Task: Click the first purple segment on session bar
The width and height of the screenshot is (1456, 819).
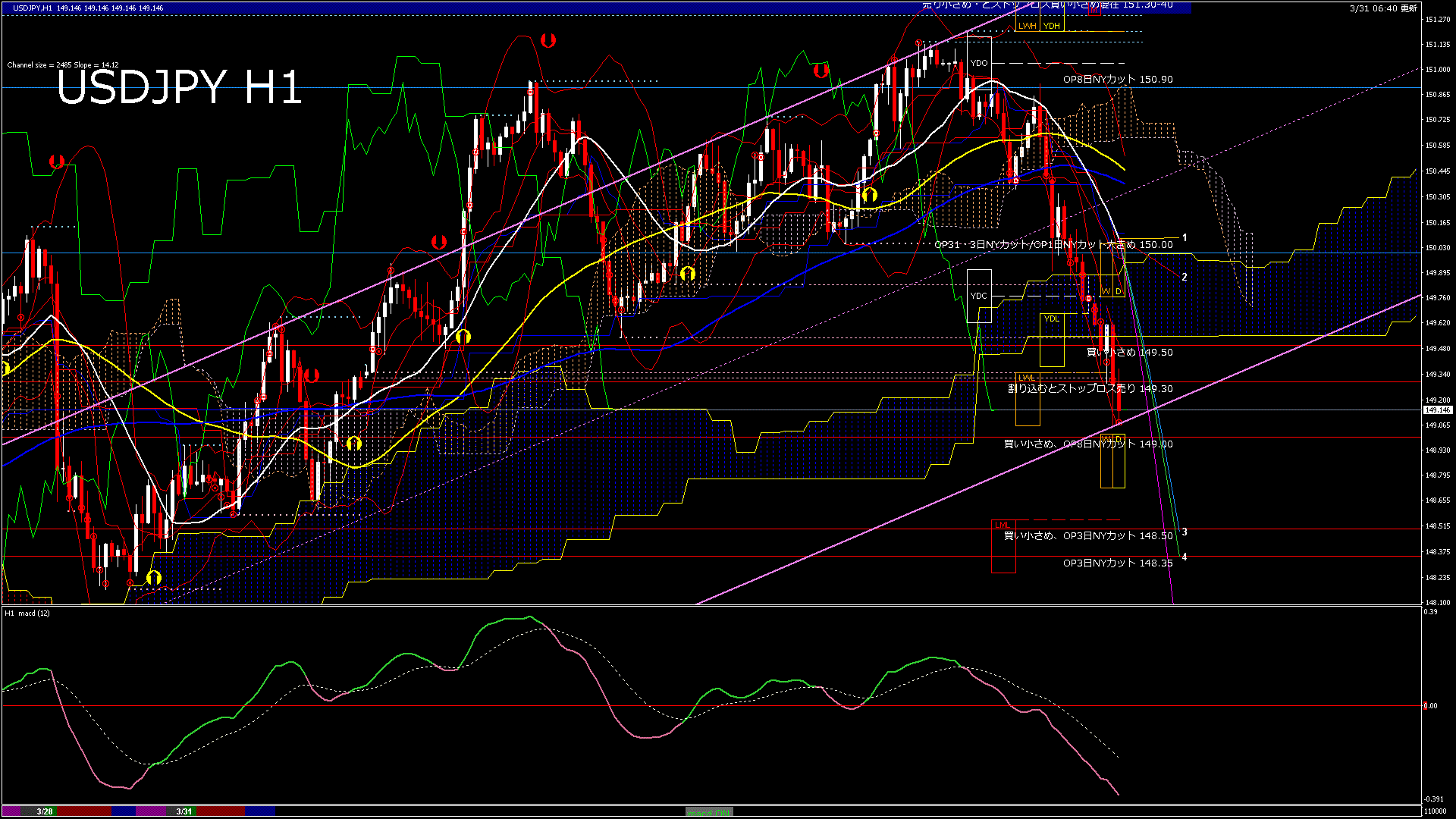Action: pos(12,811)
